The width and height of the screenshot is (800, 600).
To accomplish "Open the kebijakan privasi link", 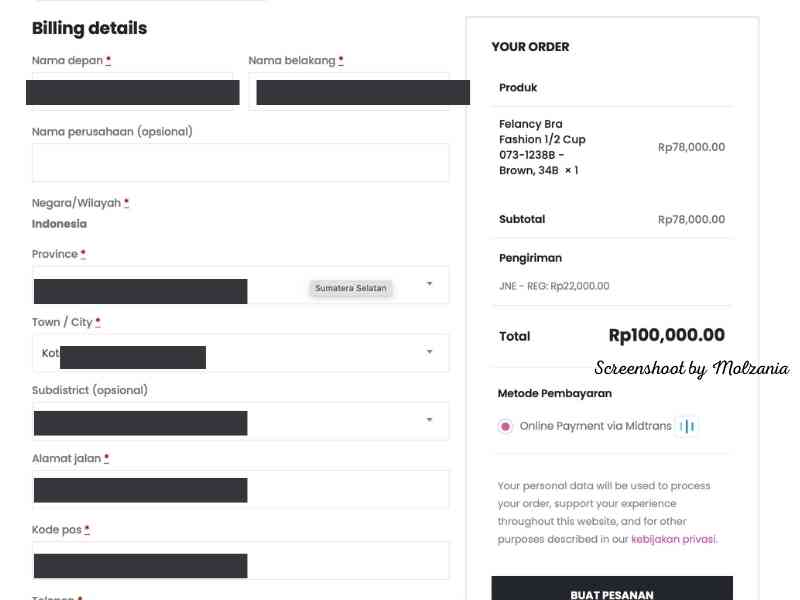I will (x=673, y=539).
